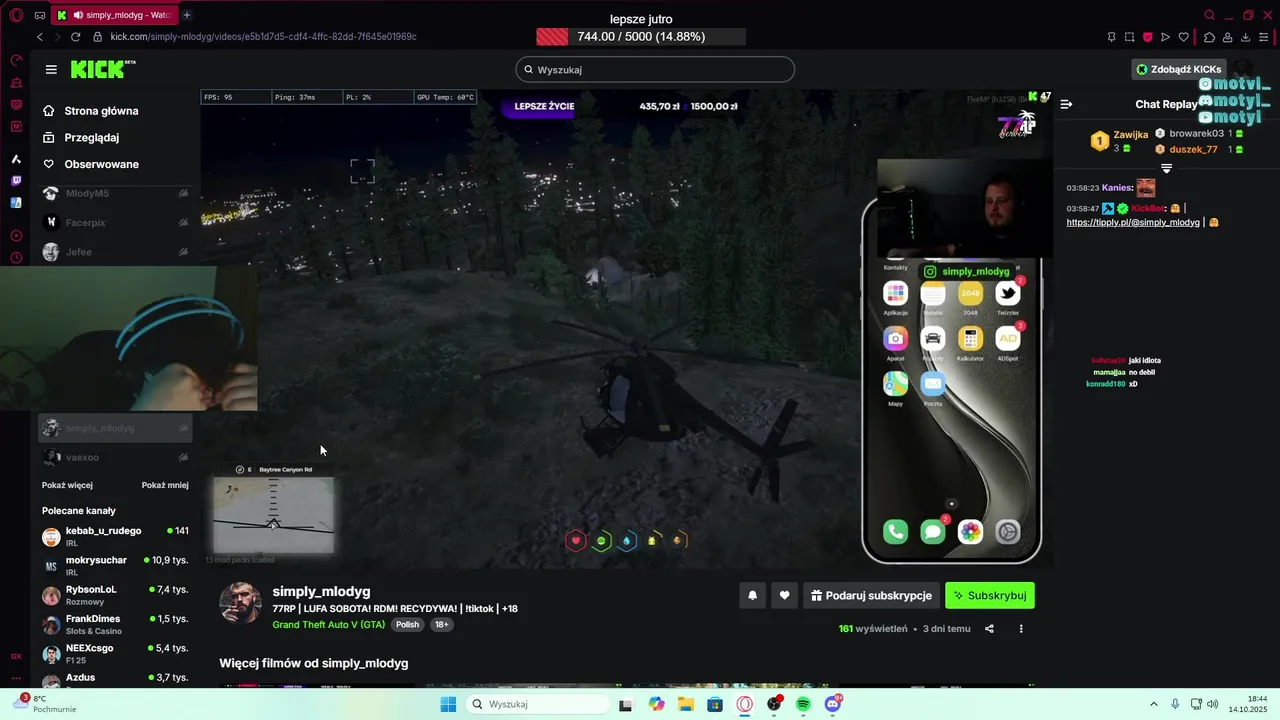Open kebab_u_rudego recommended channel
This screenshot has width=1280, height=720.
tap(115, 536)
